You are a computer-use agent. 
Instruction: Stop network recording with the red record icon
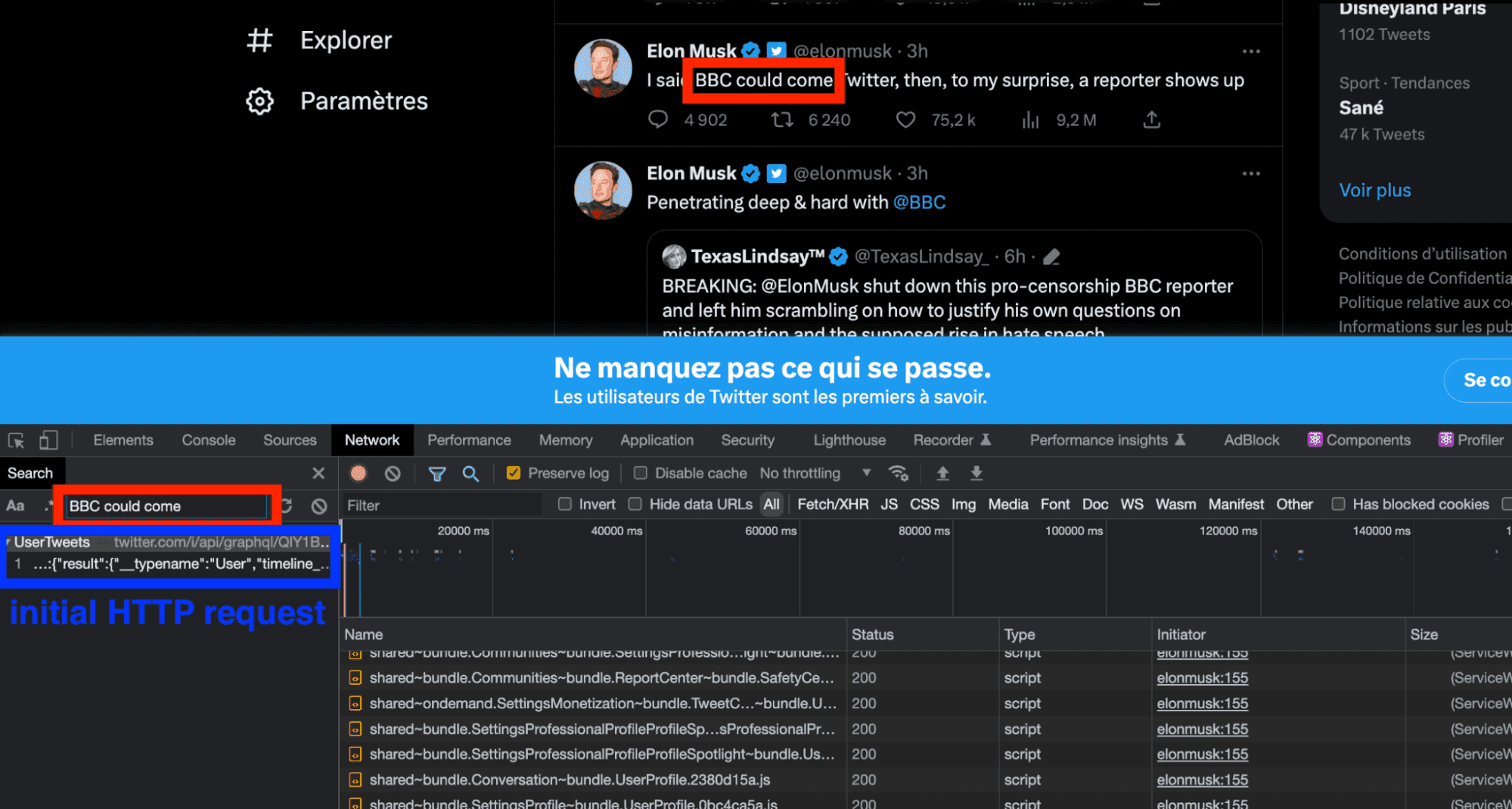pyautogui.click(x=357, y=473)
